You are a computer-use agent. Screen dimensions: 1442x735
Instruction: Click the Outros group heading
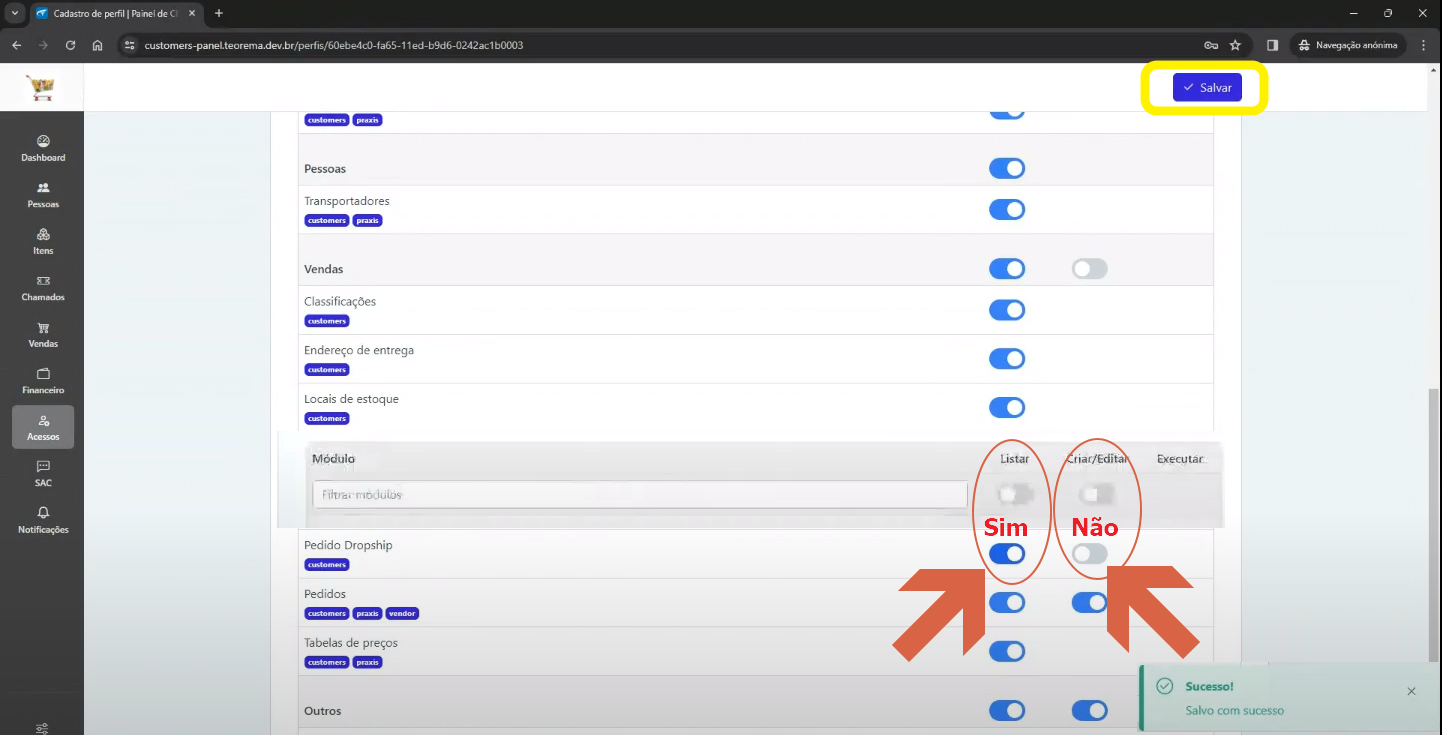[322, 711]
